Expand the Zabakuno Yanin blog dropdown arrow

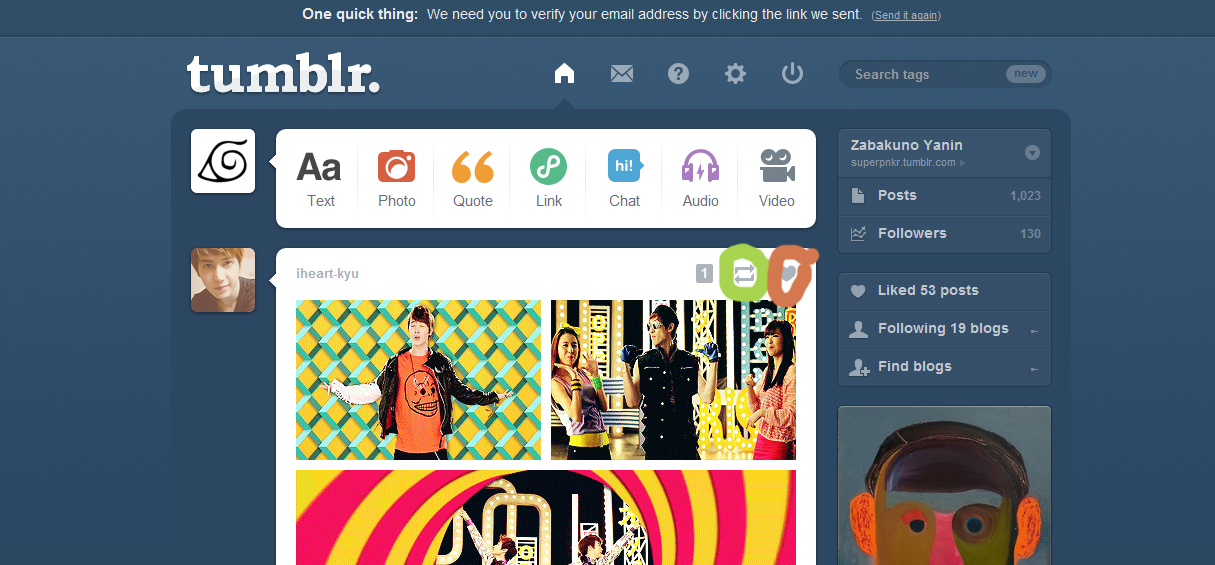point(1033,153)
